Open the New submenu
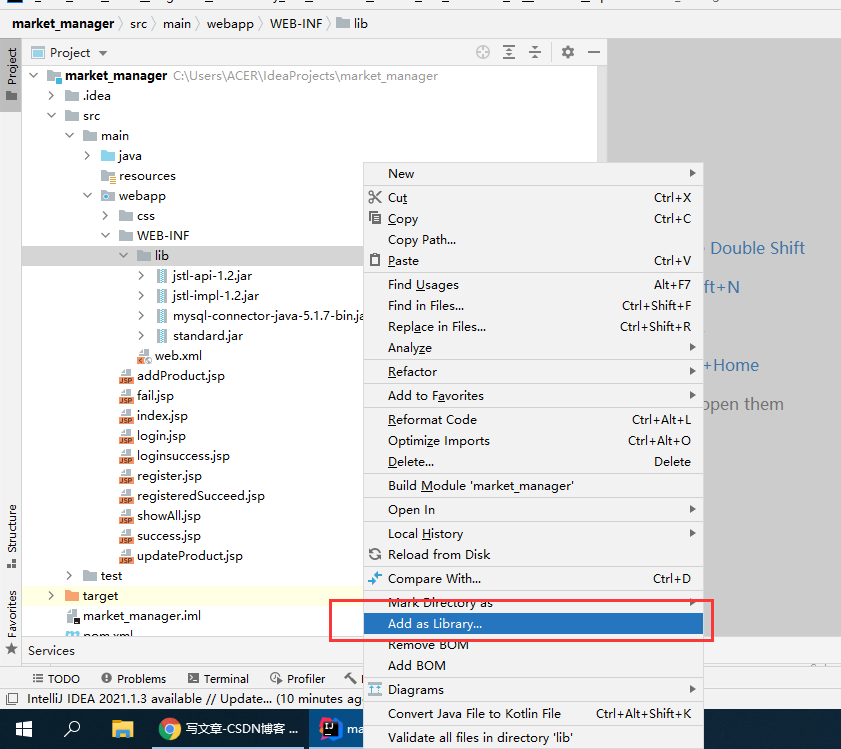841x749 pixels. point(533,173)
